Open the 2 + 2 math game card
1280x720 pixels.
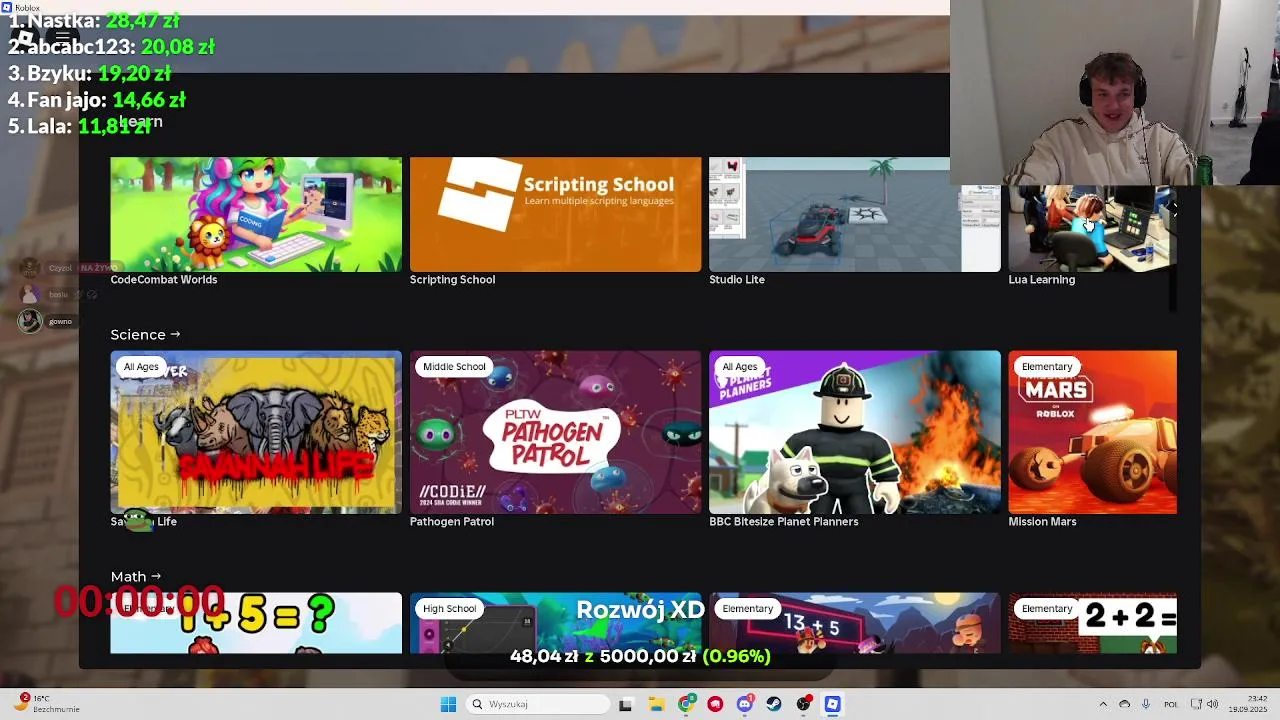click(x=1092, y=623)
